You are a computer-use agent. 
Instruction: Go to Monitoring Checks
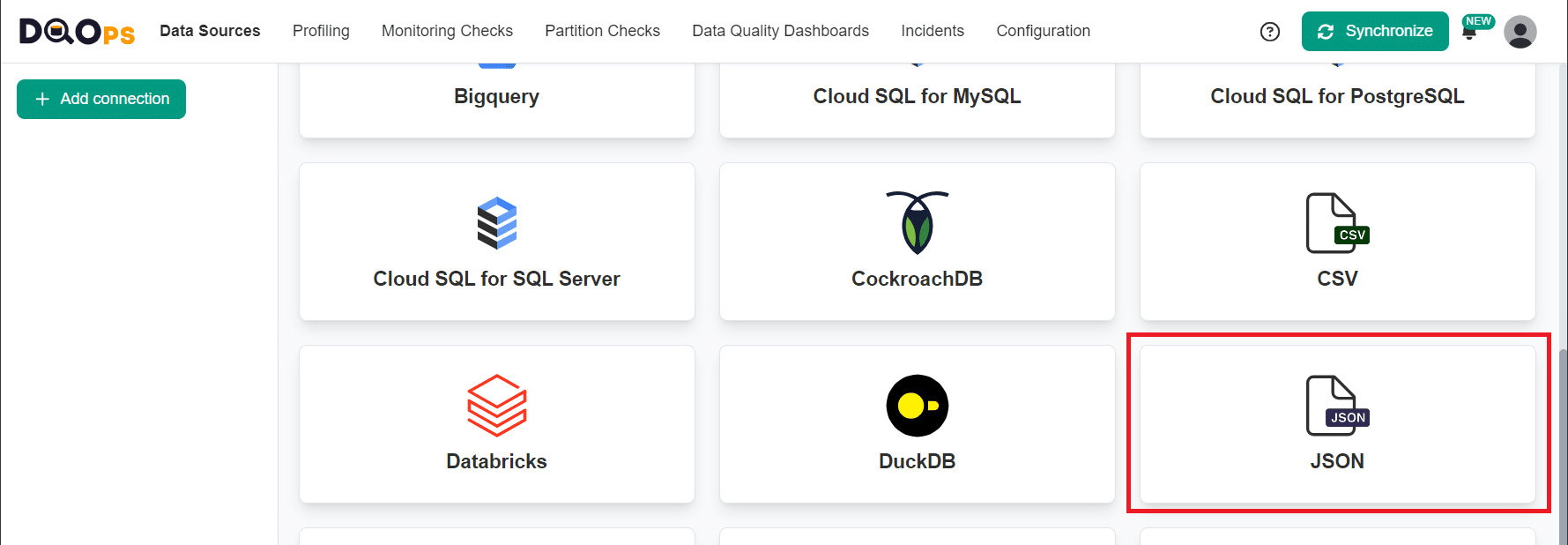point(447,31)
